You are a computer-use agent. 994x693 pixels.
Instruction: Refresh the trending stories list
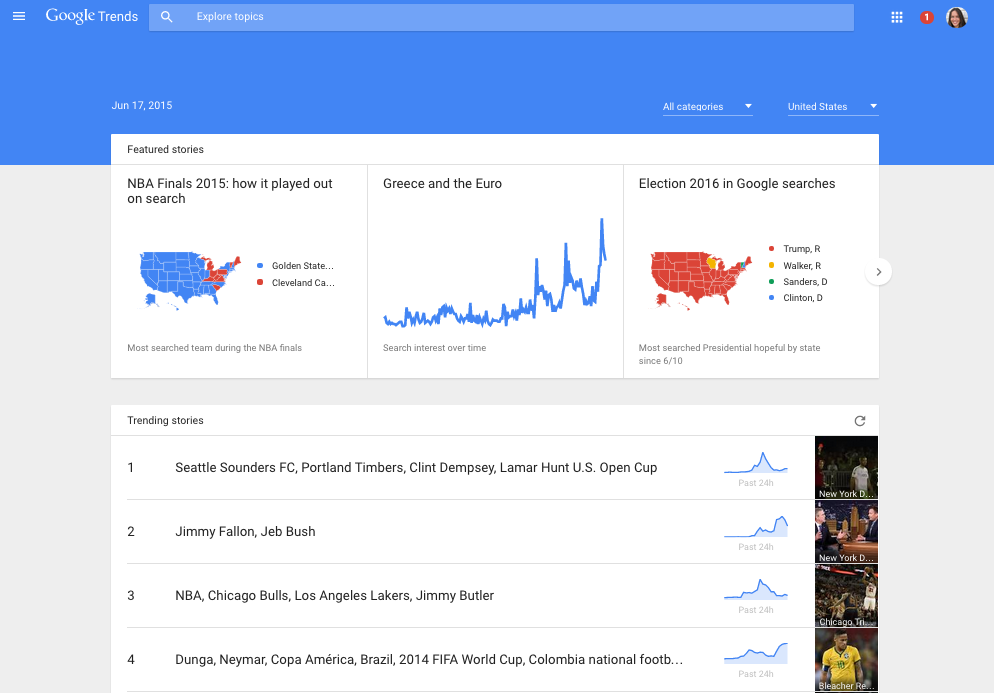(859, 421)
